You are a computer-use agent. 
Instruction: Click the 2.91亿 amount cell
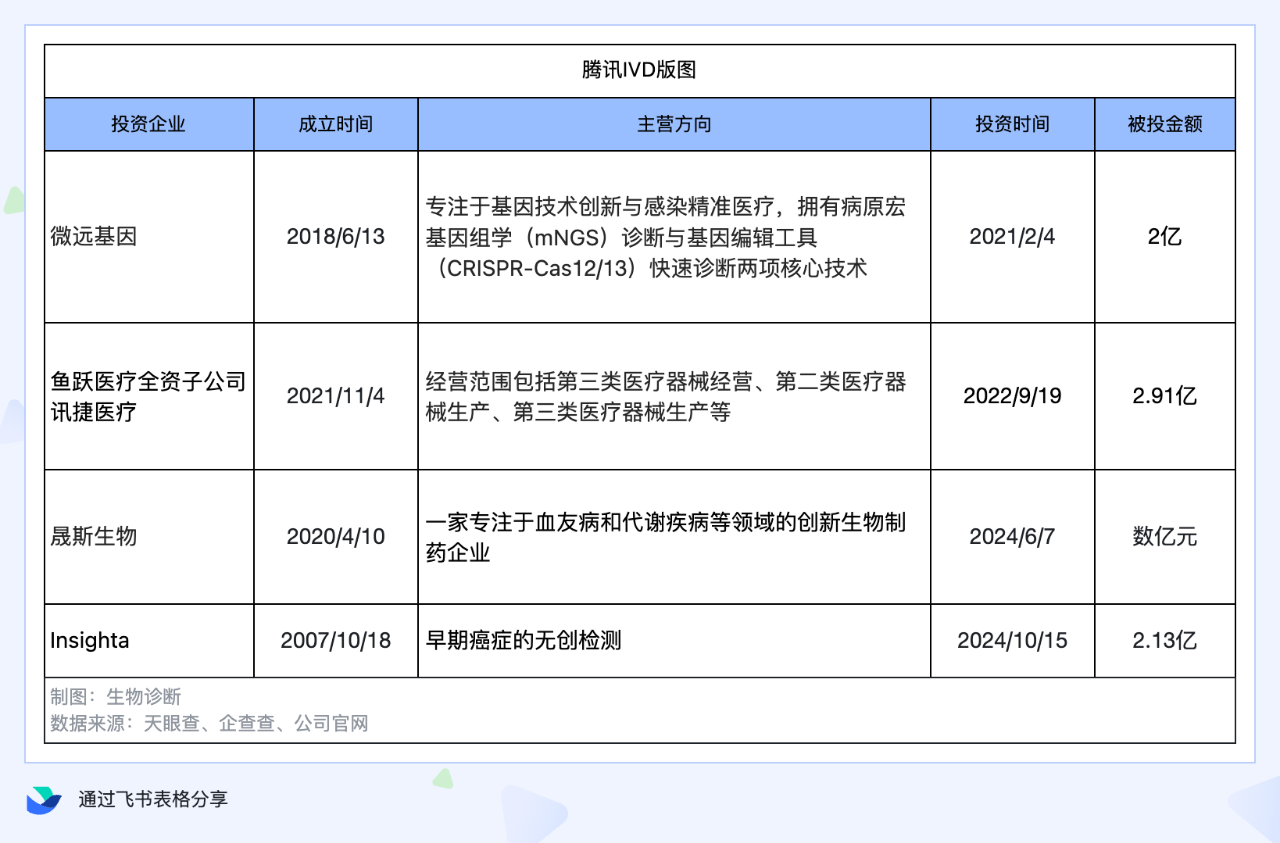pos(1164,396)
